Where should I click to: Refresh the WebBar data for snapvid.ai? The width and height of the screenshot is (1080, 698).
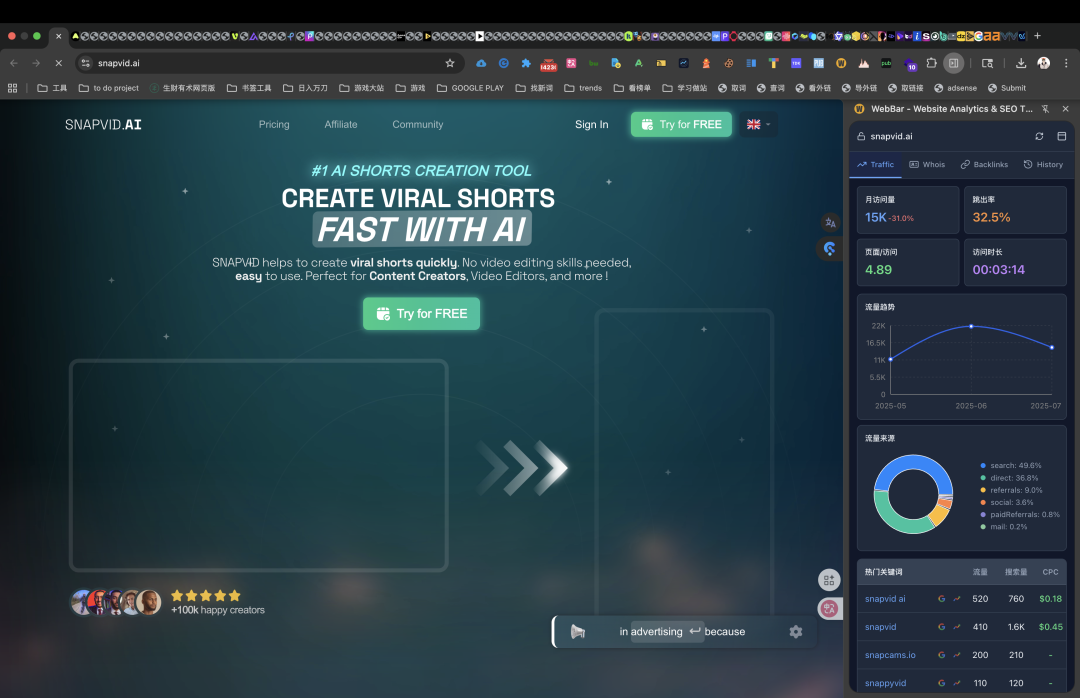(x=1039, y=136)
